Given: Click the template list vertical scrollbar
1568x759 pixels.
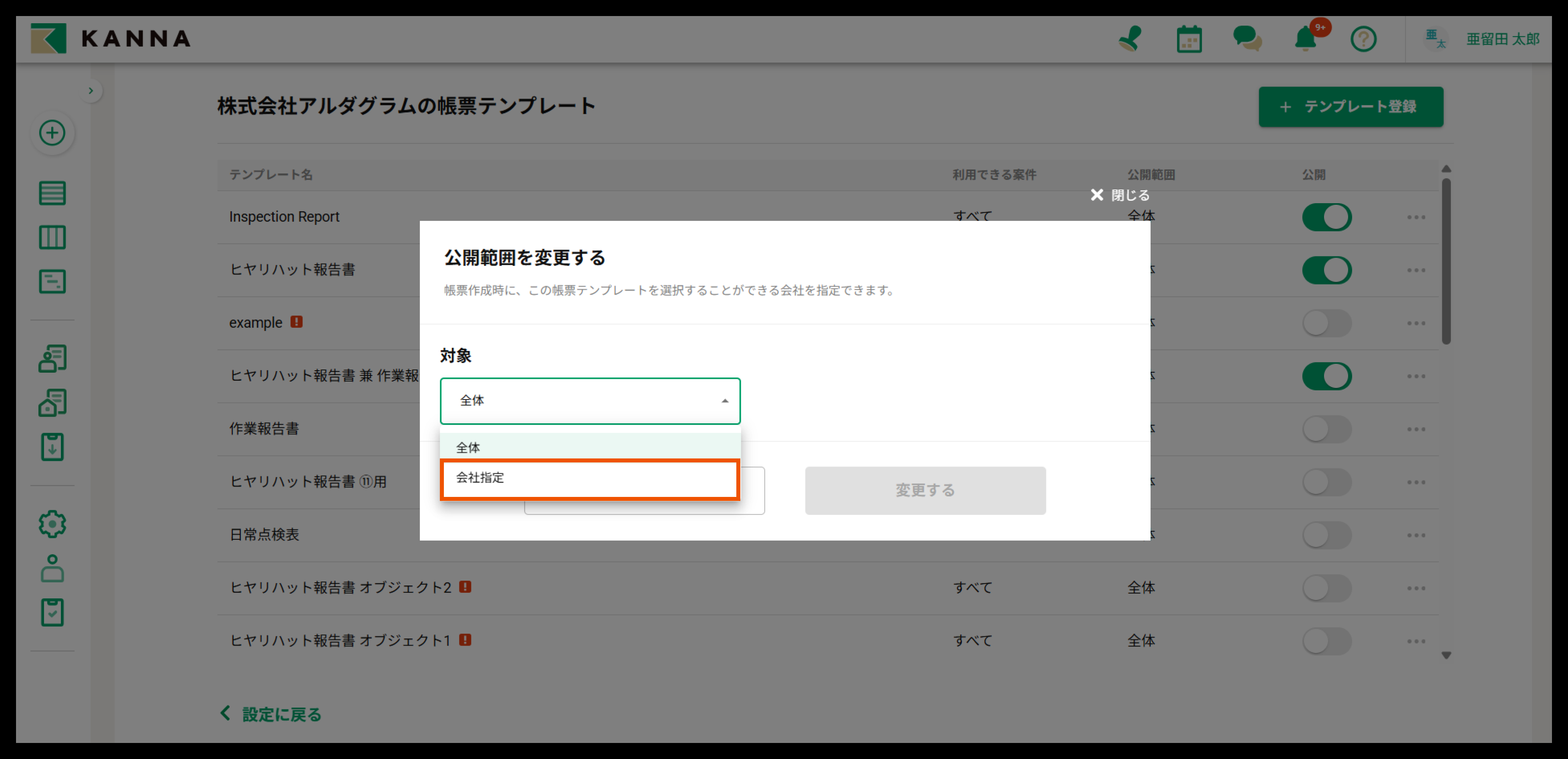Looking at the screenshot, I should (x=1446, y=262).
